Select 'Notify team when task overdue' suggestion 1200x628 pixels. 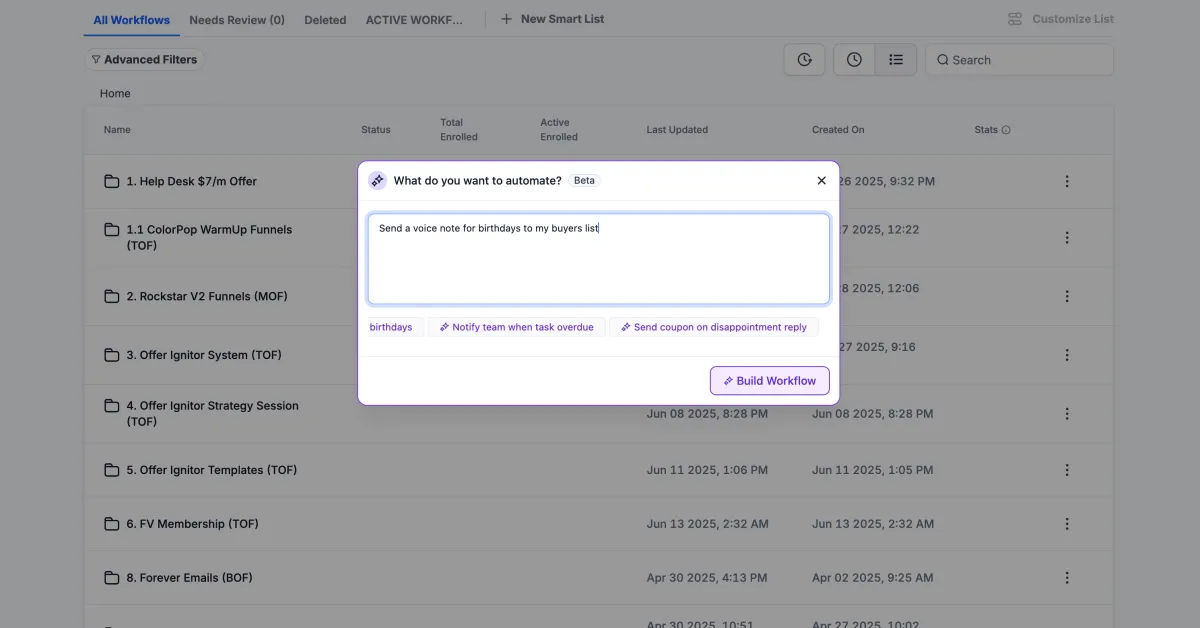tap(516, 327)
